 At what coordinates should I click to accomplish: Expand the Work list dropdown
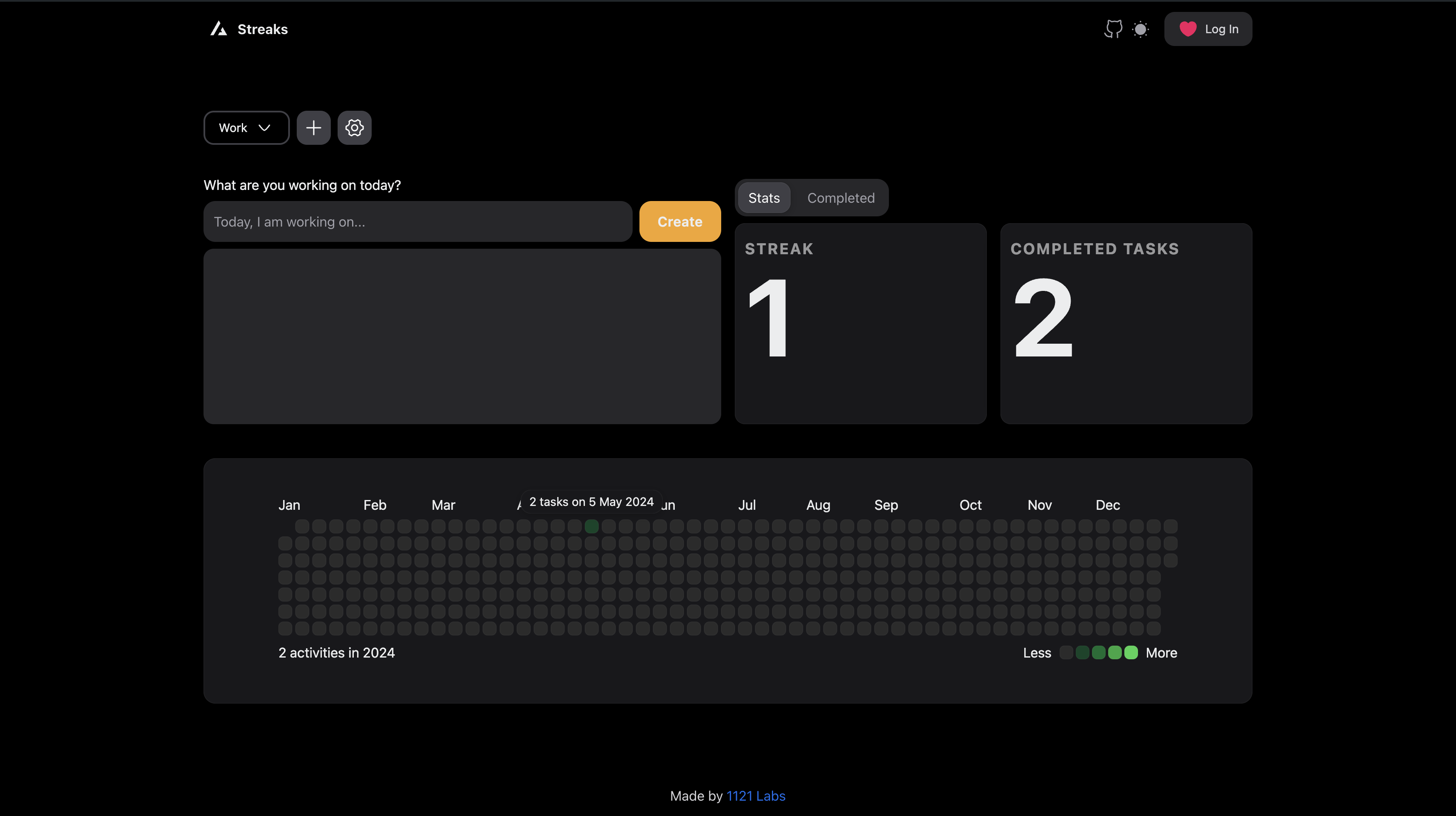pyautogui.click(x=246, y=128)
